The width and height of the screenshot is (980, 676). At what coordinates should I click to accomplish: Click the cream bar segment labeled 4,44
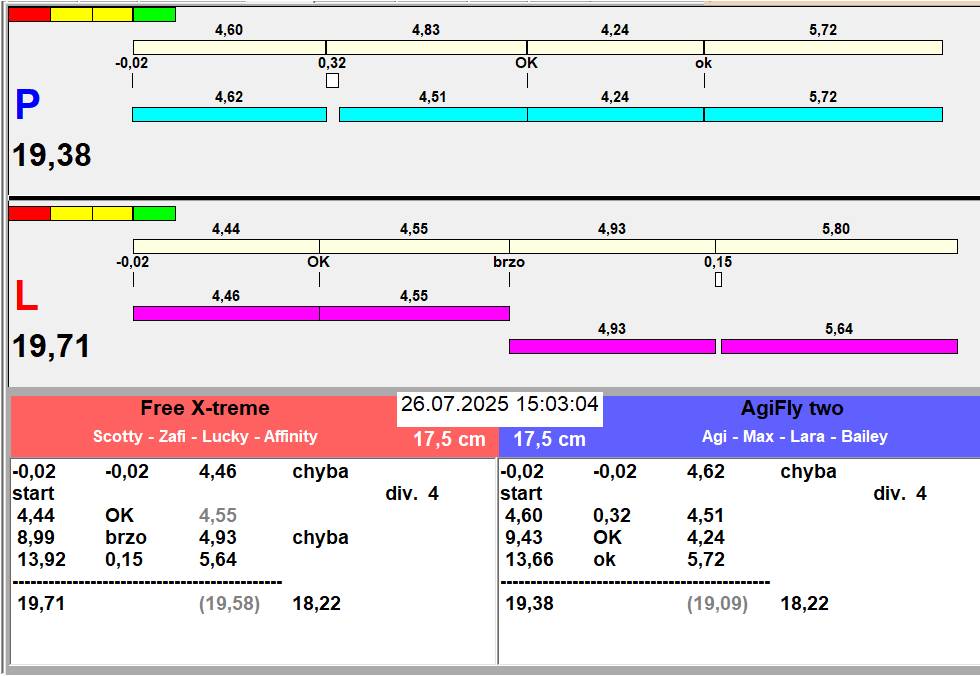click(x=226, y=246)
